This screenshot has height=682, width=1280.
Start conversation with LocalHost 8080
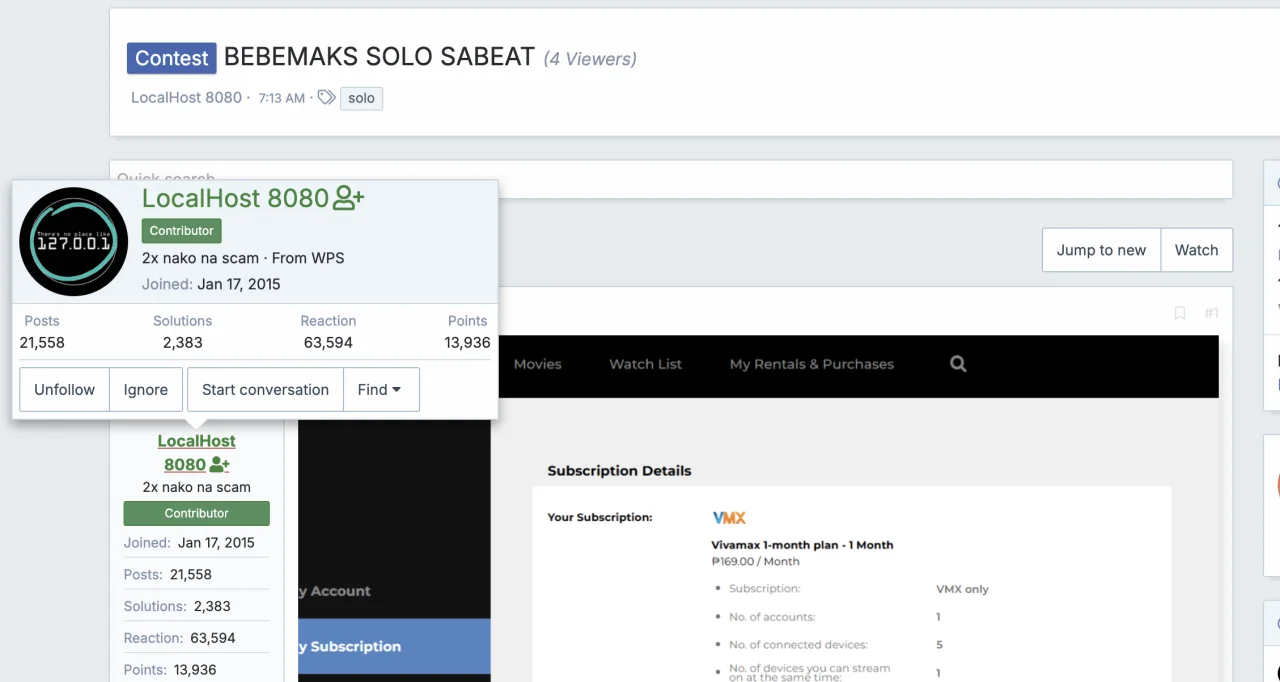pos(265,390)
